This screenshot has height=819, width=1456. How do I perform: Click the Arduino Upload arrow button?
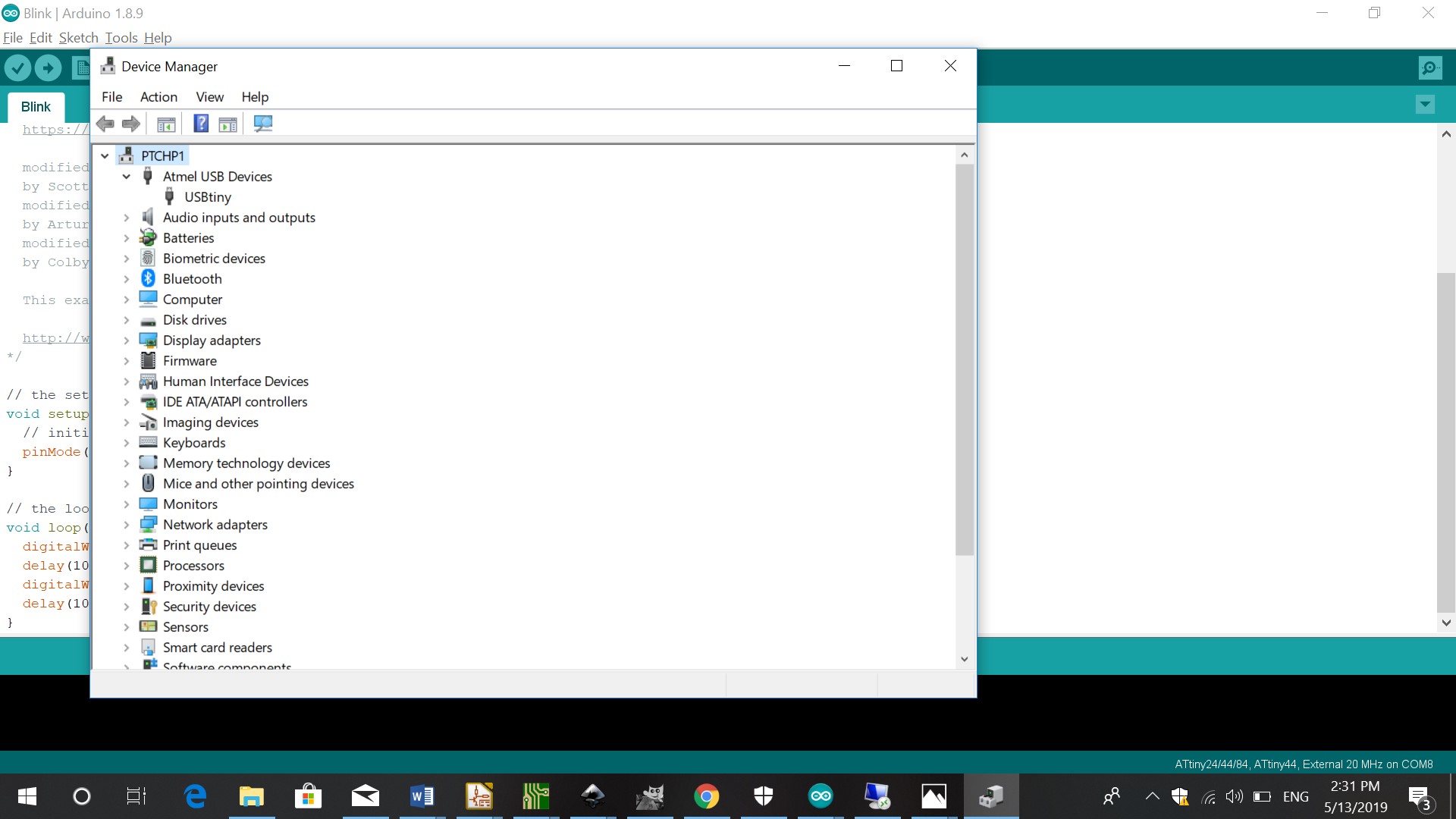click(48, 68)
